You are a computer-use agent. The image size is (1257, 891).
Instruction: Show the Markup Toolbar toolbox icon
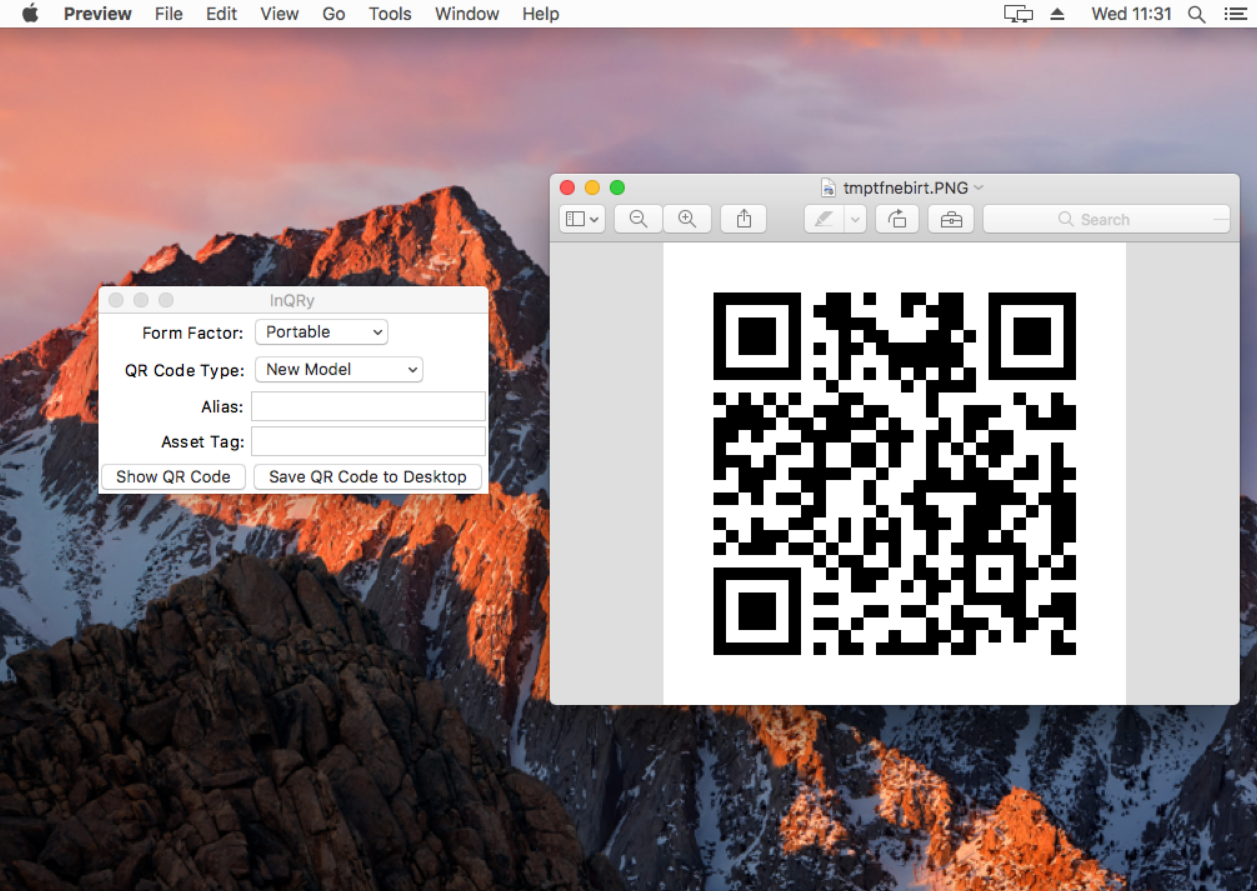click(x=951, y=219)
